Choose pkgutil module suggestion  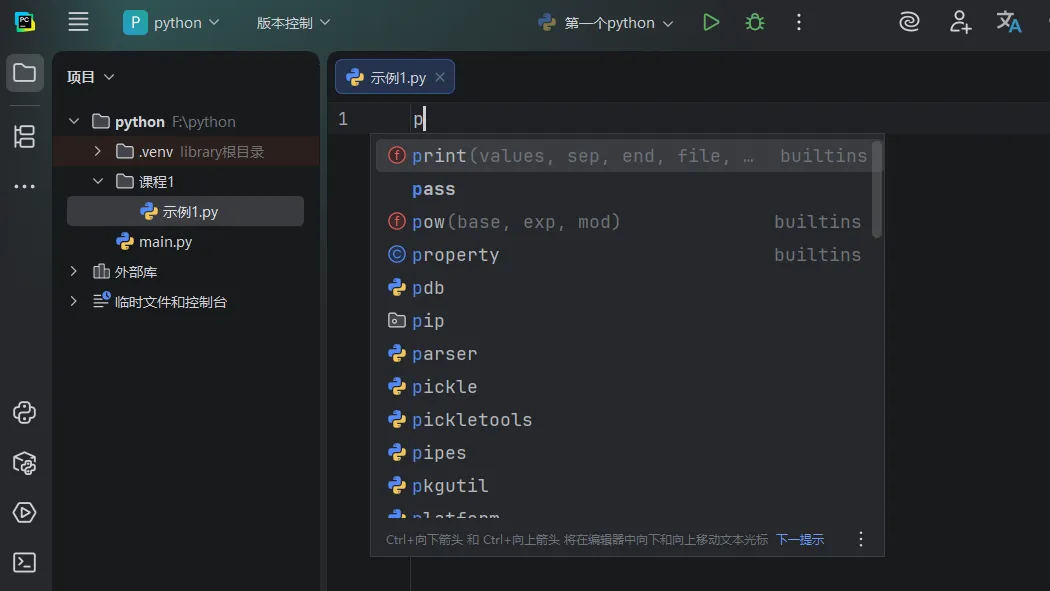coord(624,485)
